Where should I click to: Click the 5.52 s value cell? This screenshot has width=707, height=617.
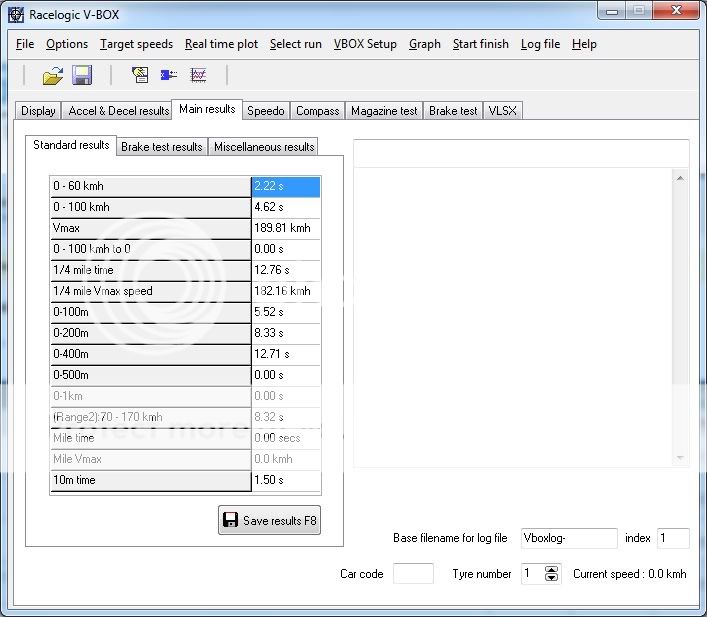click(x=286, y=312)
